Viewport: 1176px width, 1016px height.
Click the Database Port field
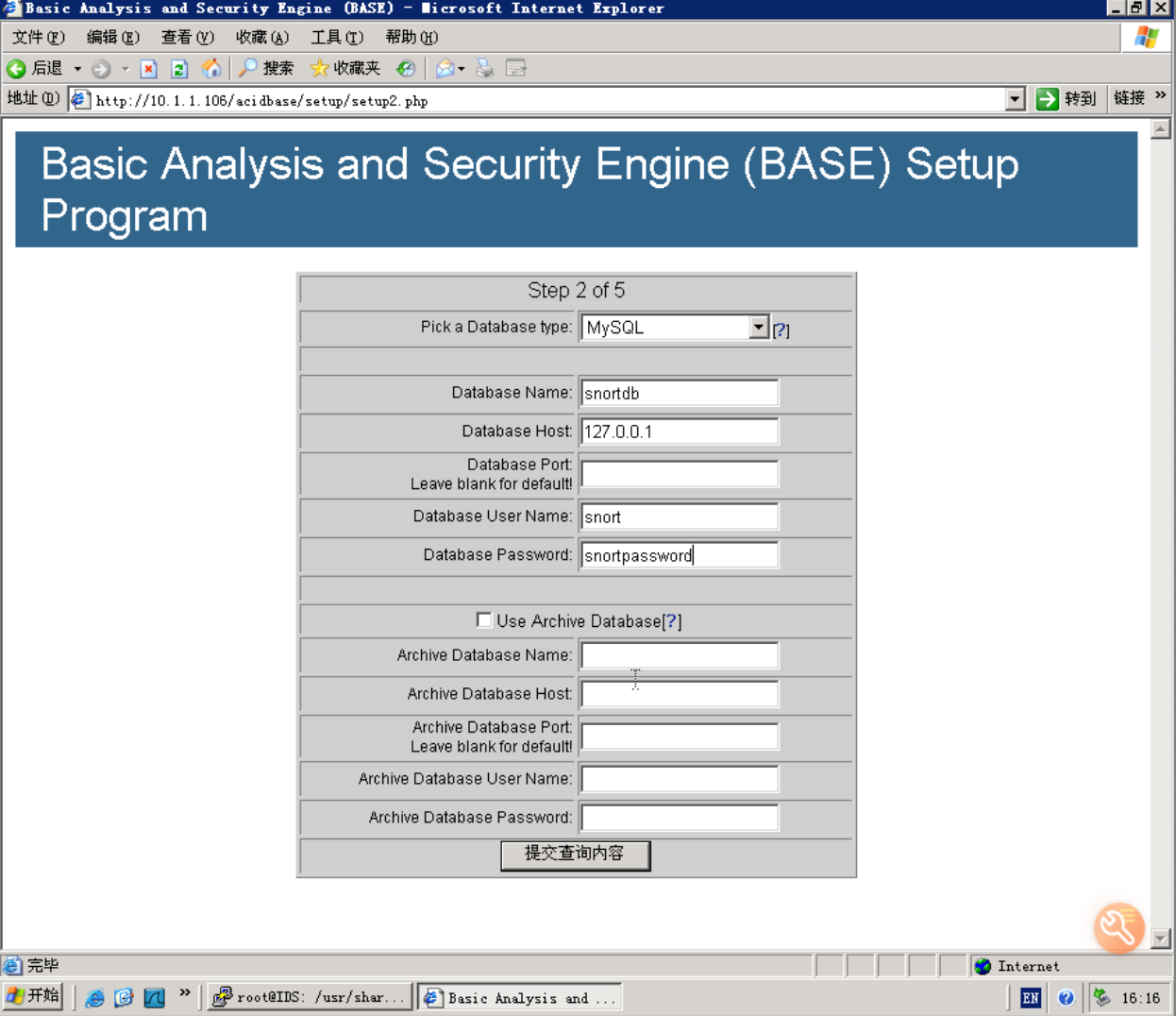pyautogui.click(x=680, y=474)
